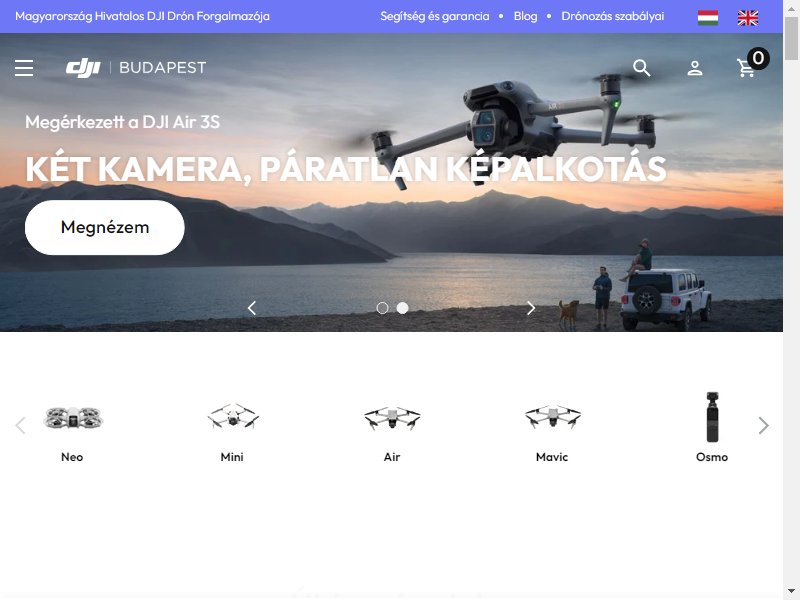Open the Mavic drone category image
This screenshot has width=800, height=600.
click(x=553, y=417)
